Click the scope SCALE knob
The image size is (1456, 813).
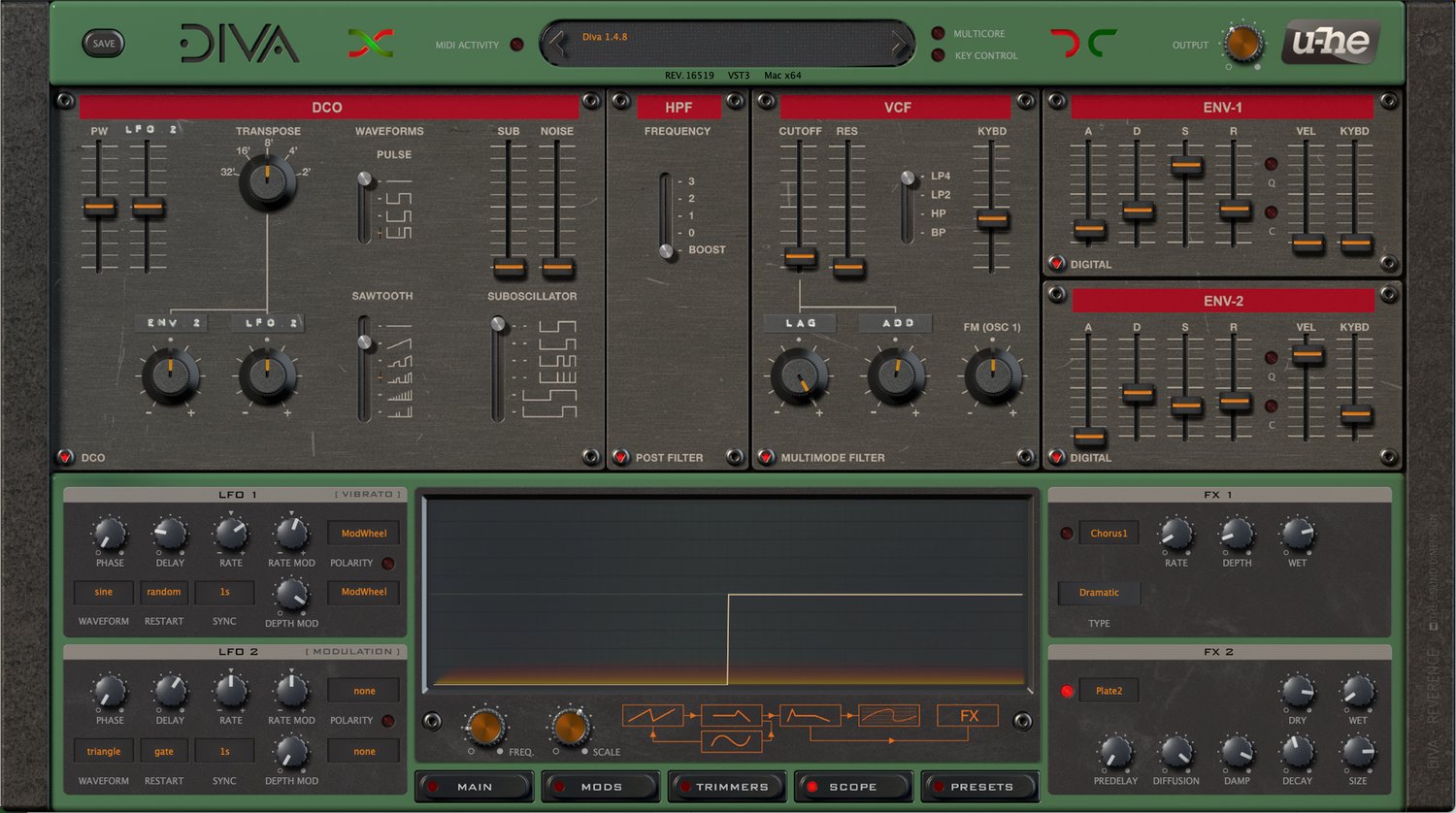(x=570, y=726)
